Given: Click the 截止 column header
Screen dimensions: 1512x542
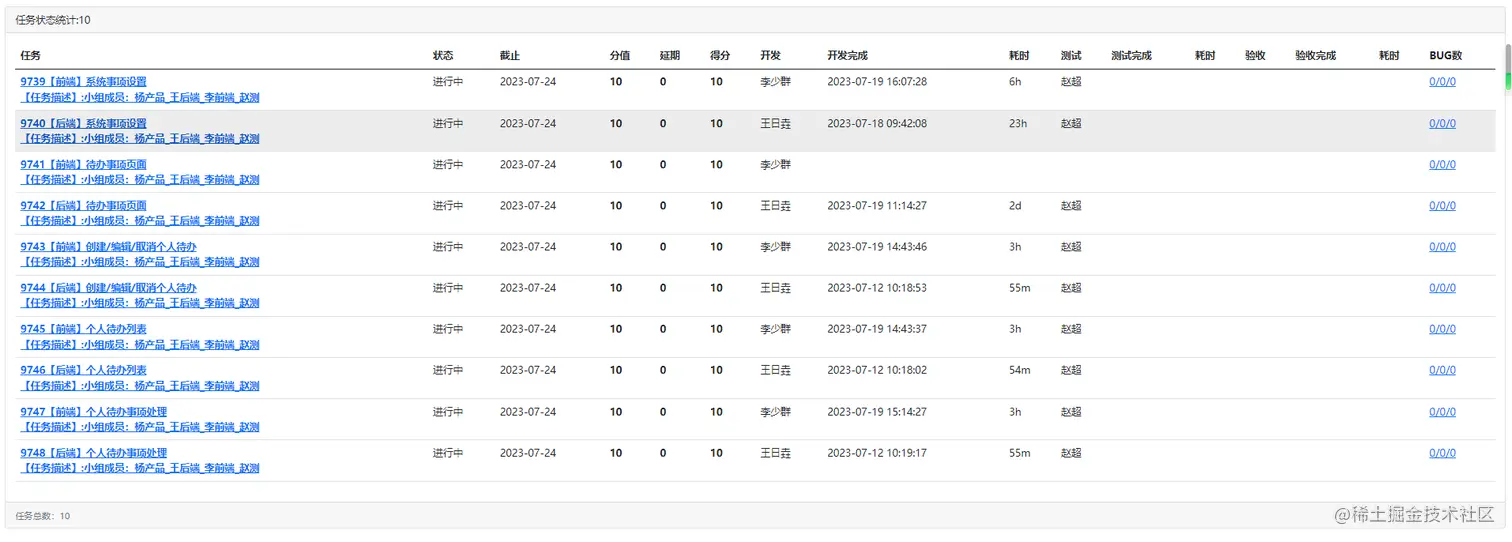Looking at the screenshot, I should 510,56.
